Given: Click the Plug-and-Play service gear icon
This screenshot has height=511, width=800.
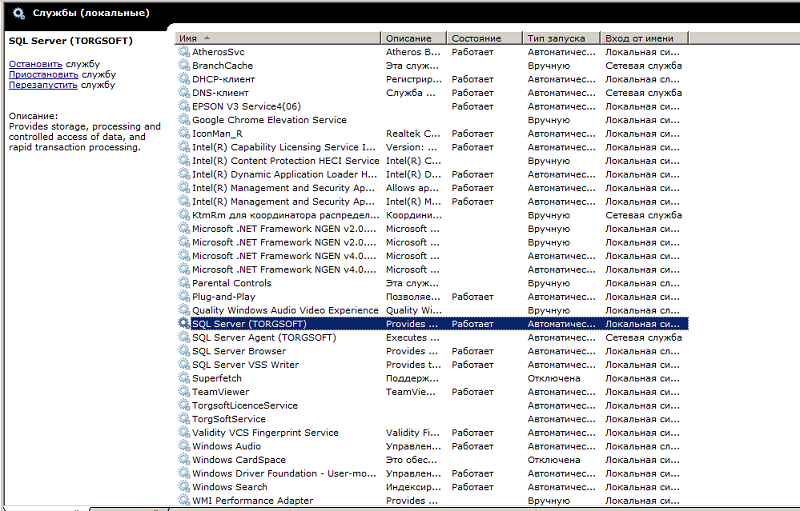Looking at the screenshot, I should tap(183, 297).
